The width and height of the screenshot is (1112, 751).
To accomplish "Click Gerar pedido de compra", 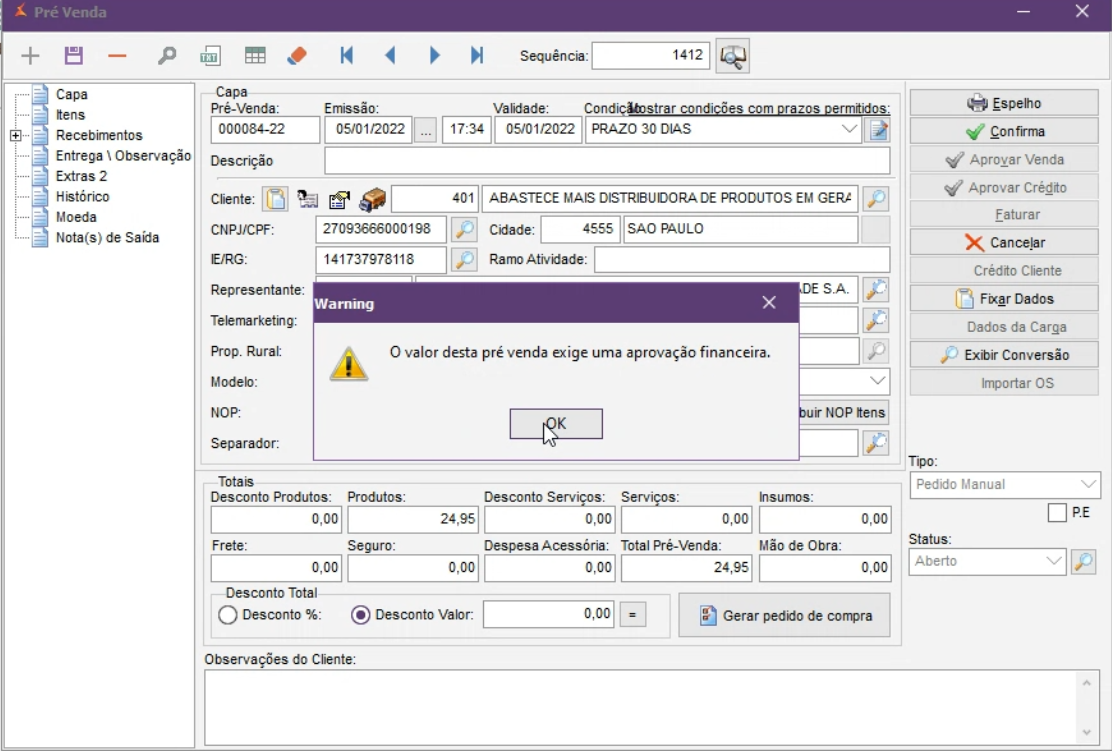I will (784, 616).
